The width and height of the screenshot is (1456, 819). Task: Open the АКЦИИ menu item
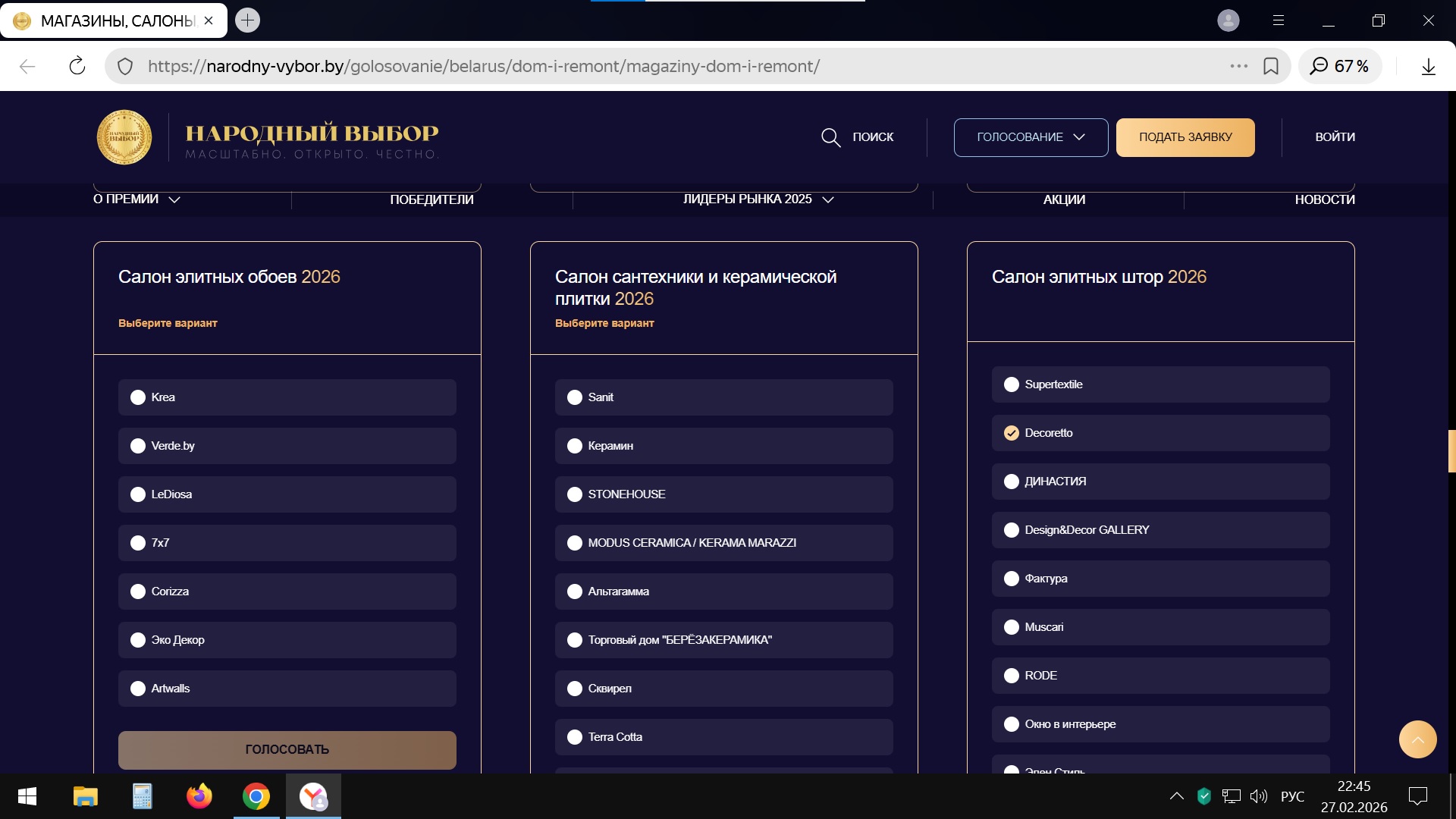1064,199
